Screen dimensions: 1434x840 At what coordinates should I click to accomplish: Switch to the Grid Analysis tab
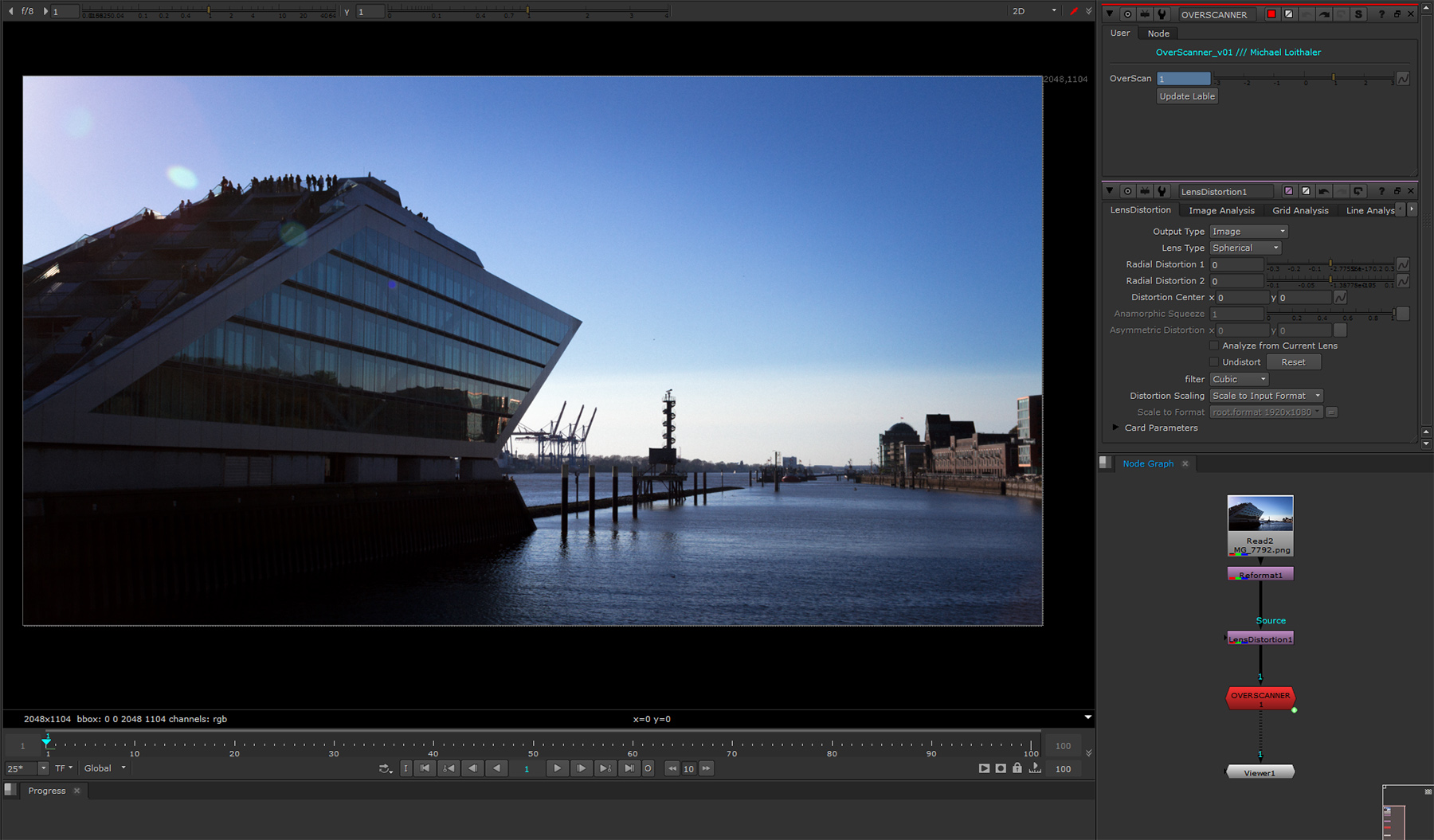point(1300,211)
